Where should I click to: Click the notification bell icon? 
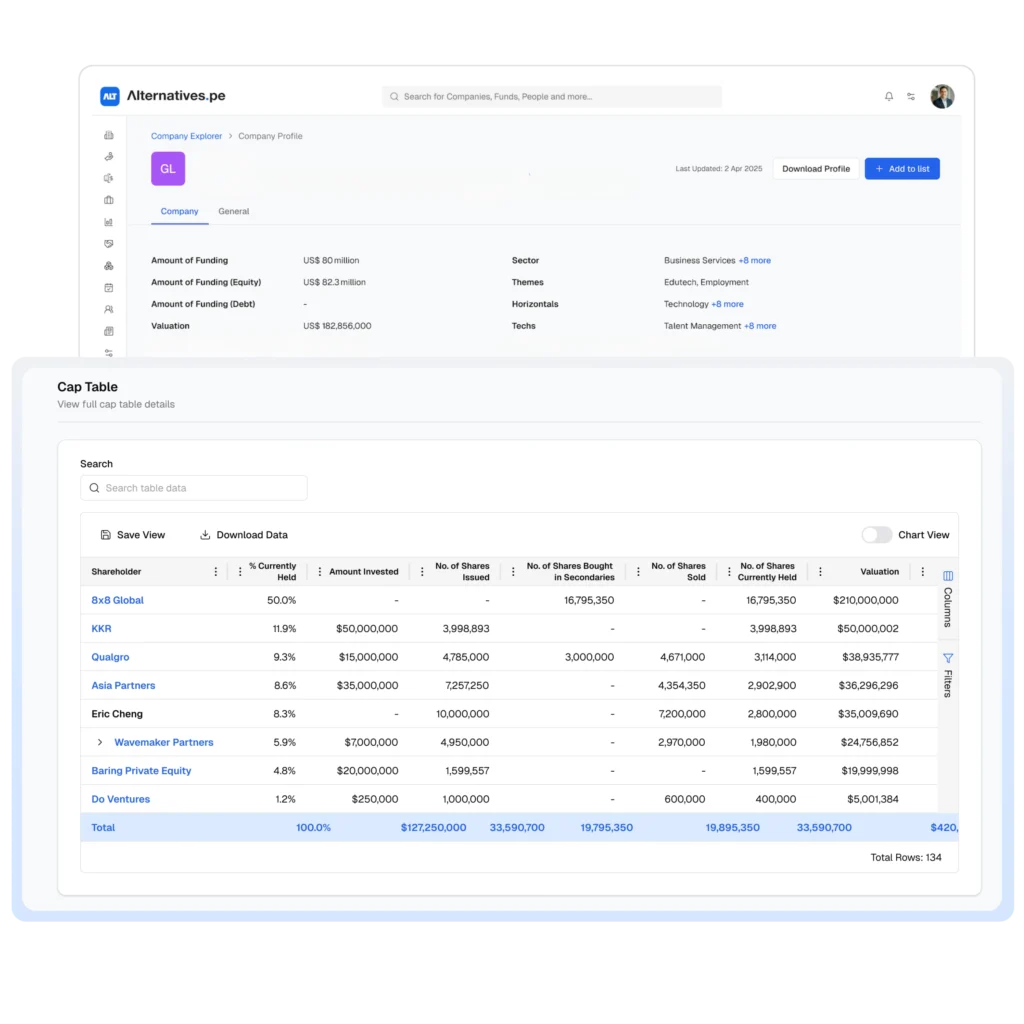click(x=889, y=97)
